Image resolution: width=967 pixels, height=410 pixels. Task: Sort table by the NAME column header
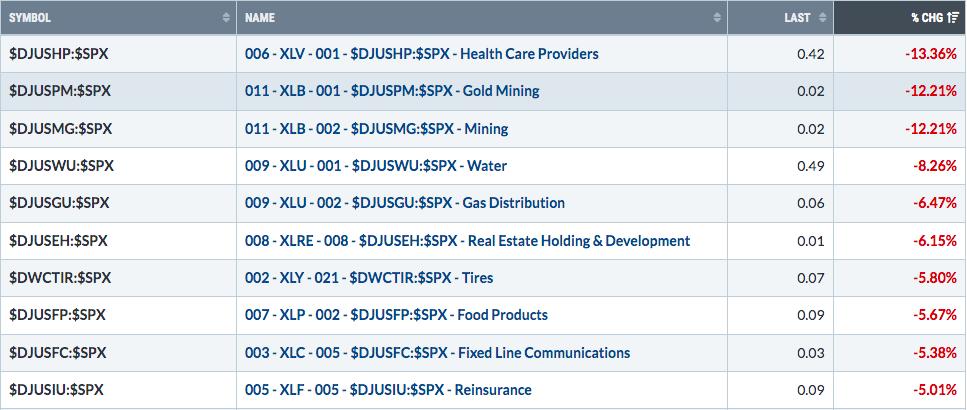point(482,17)
